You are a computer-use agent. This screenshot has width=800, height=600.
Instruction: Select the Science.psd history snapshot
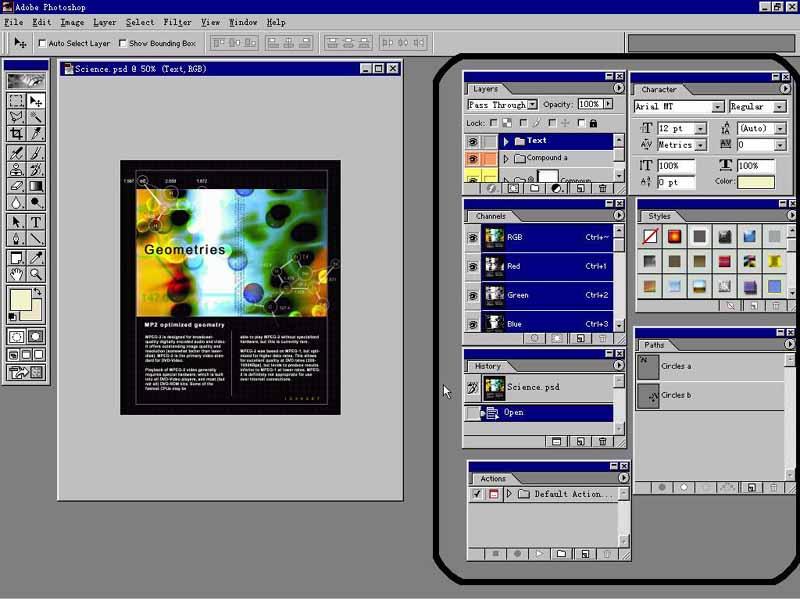tap(533, 387)
